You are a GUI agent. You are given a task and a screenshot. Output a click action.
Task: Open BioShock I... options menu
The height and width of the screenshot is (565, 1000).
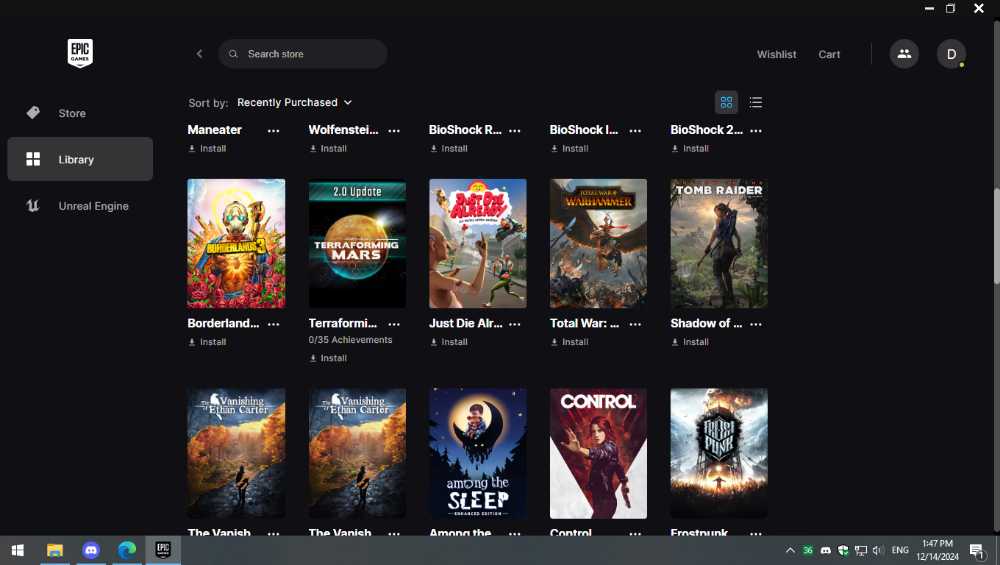point(635,130)
